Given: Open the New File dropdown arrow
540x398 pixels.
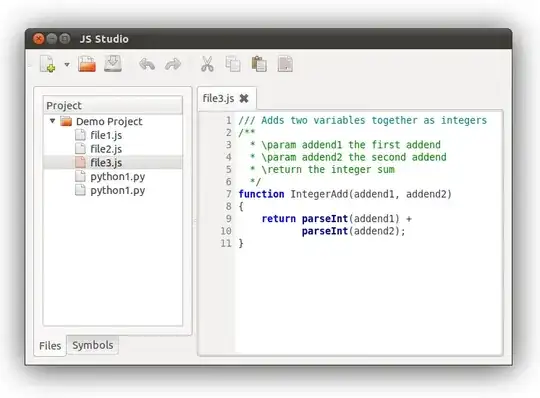Looking at the screenshot, I should pyautogui.click(x=67, y=64).
